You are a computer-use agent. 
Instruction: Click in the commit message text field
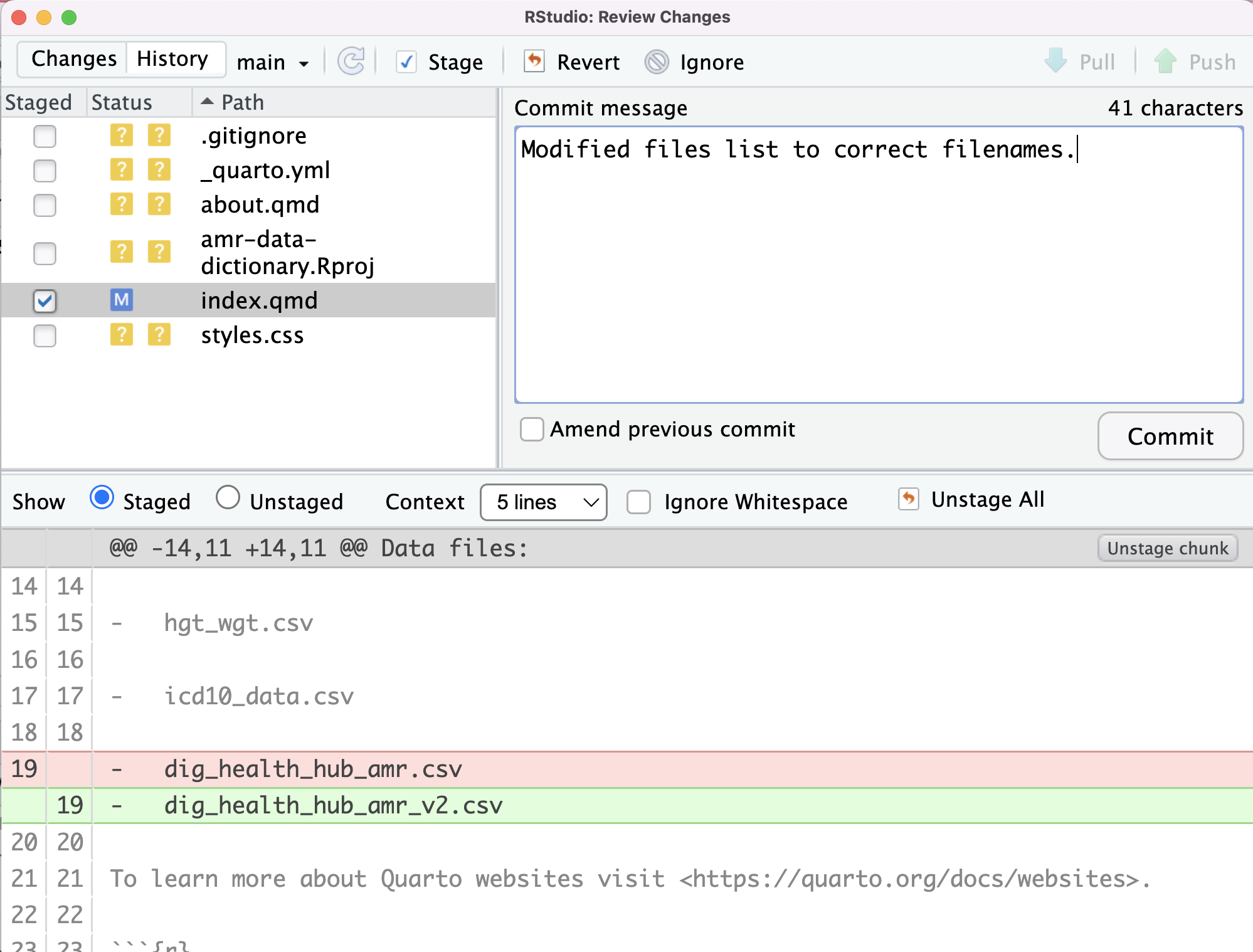click(x=879, y=265)
